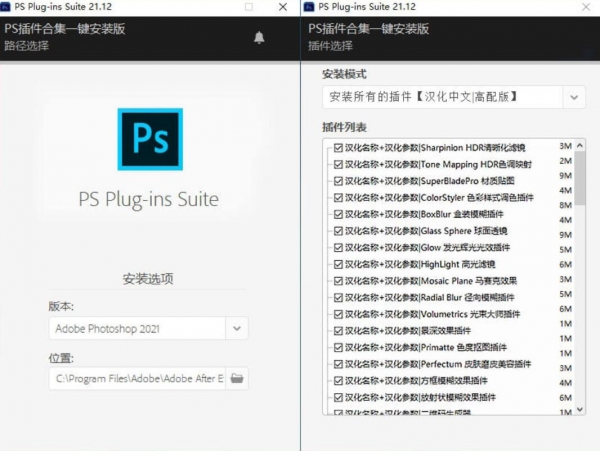Select the SuperBladePro entry text
Screen dimensions: 600x451
click(429, 181)
